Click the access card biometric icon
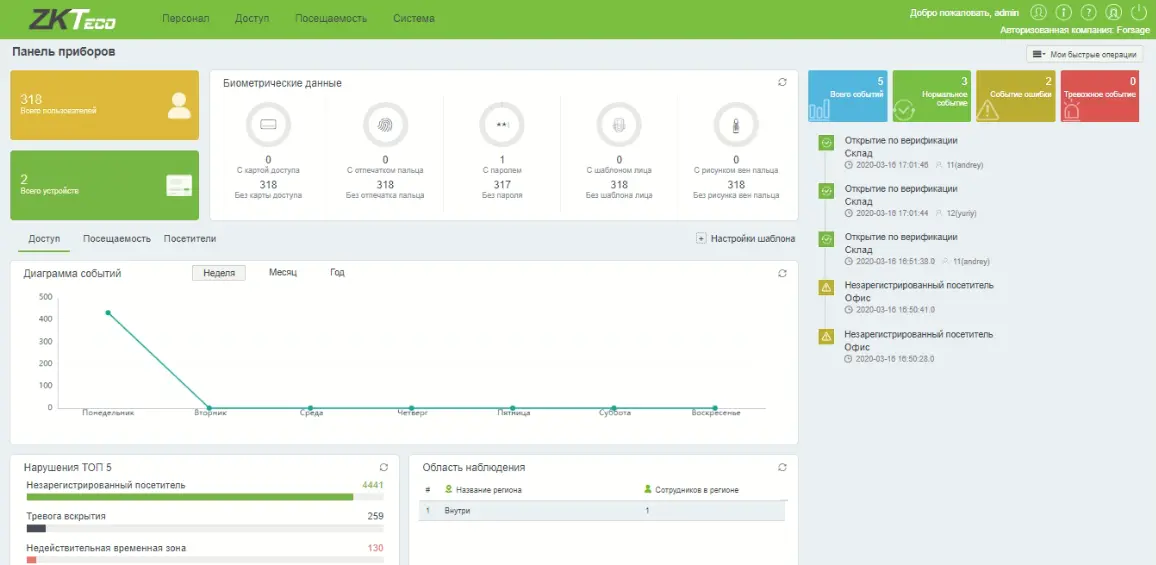Viewport: 1156px width, 565px height. point(268,125)
